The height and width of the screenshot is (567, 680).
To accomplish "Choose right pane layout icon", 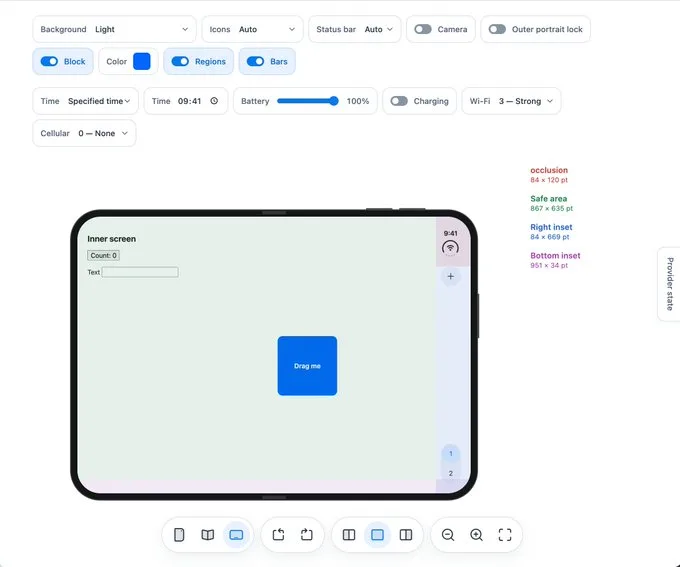I will (406, 535).
